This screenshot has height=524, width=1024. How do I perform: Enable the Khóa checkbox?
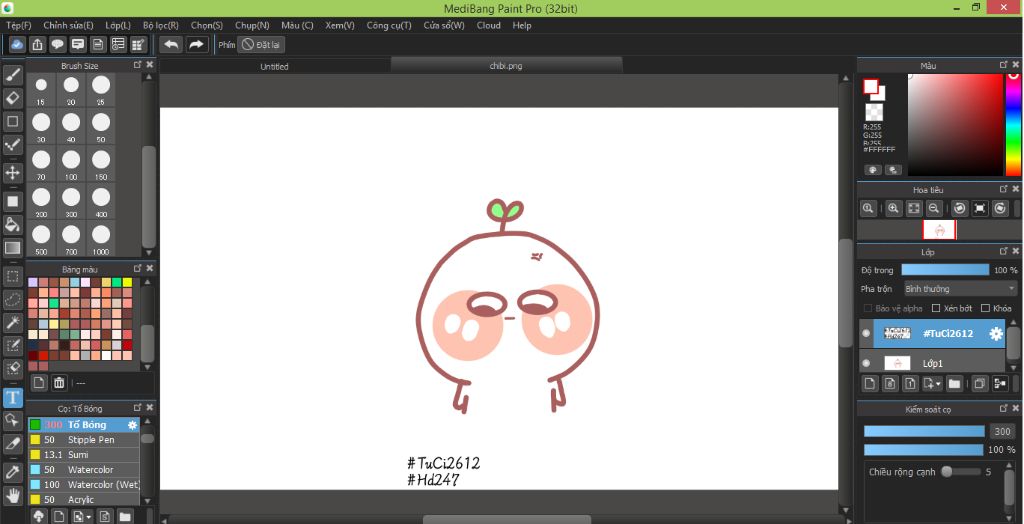(x=985, y=308)
